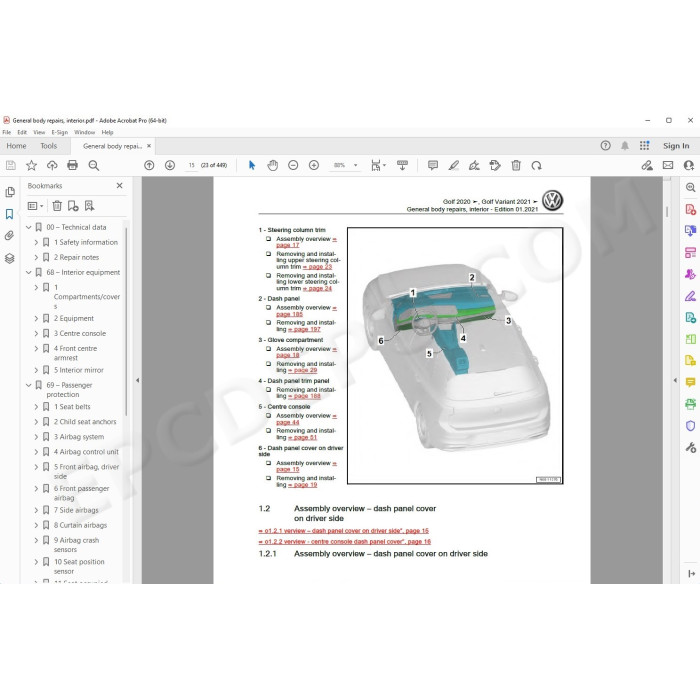Image resolution: width=700 pixels, height=700 pixels.
Task: Open the page thumbnails panel icon
Action: point(10,192)
